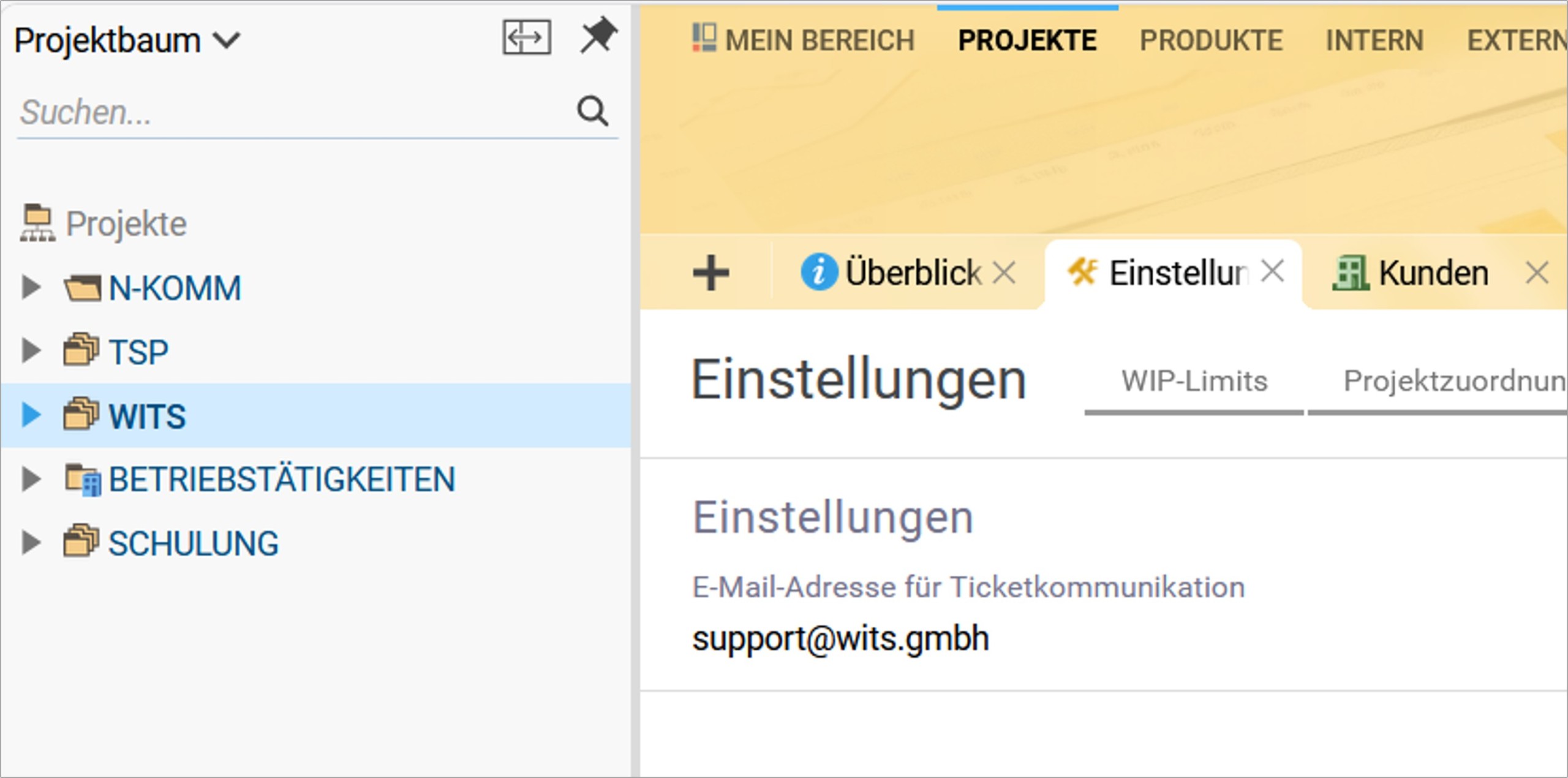The width and height of the screenshot is (1568, 778).
Task: Expand the SCHULUNG tree node
Action: (31, 543)
